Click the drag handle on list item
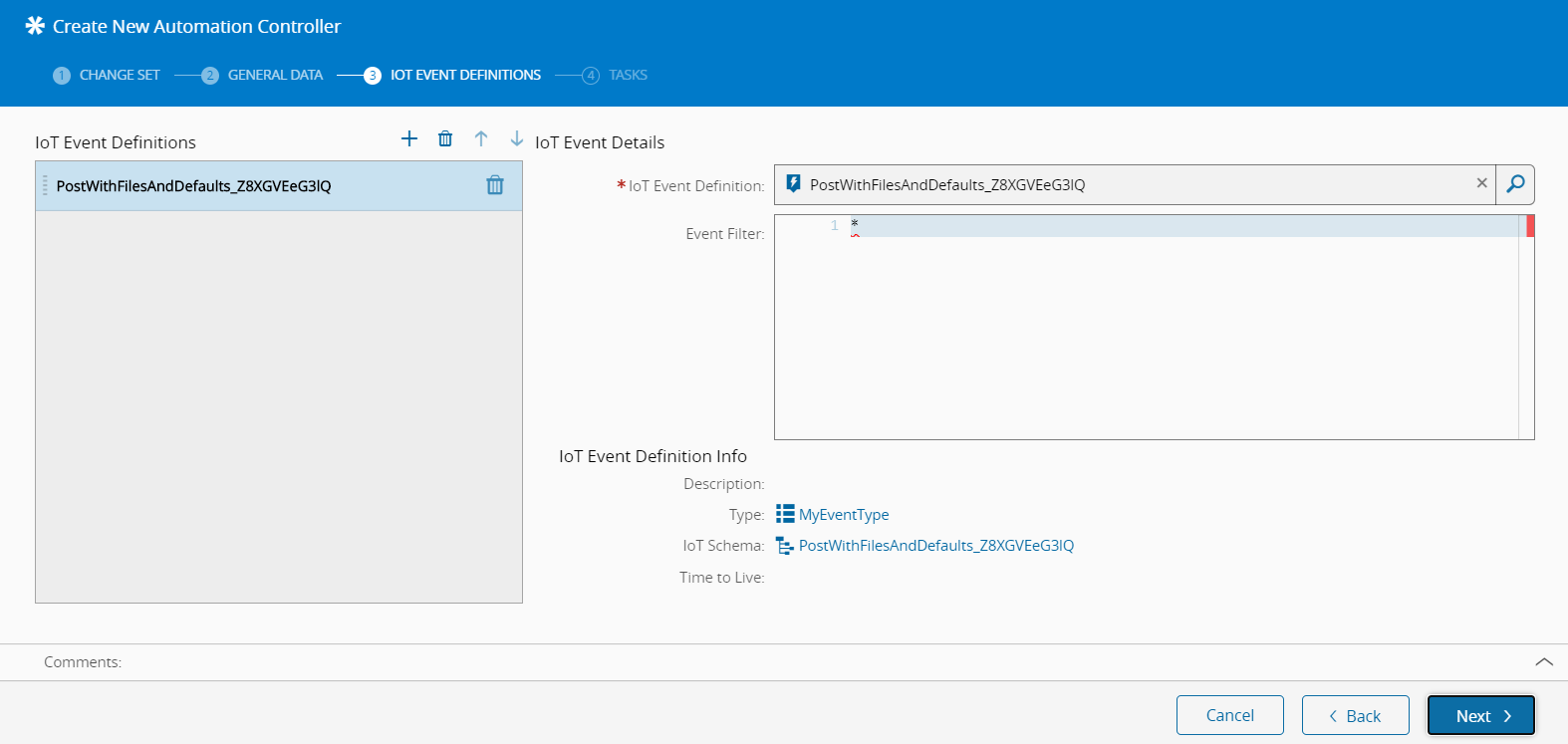The height and width of the screenshot is (744, 1568). (x=45, y=185)
